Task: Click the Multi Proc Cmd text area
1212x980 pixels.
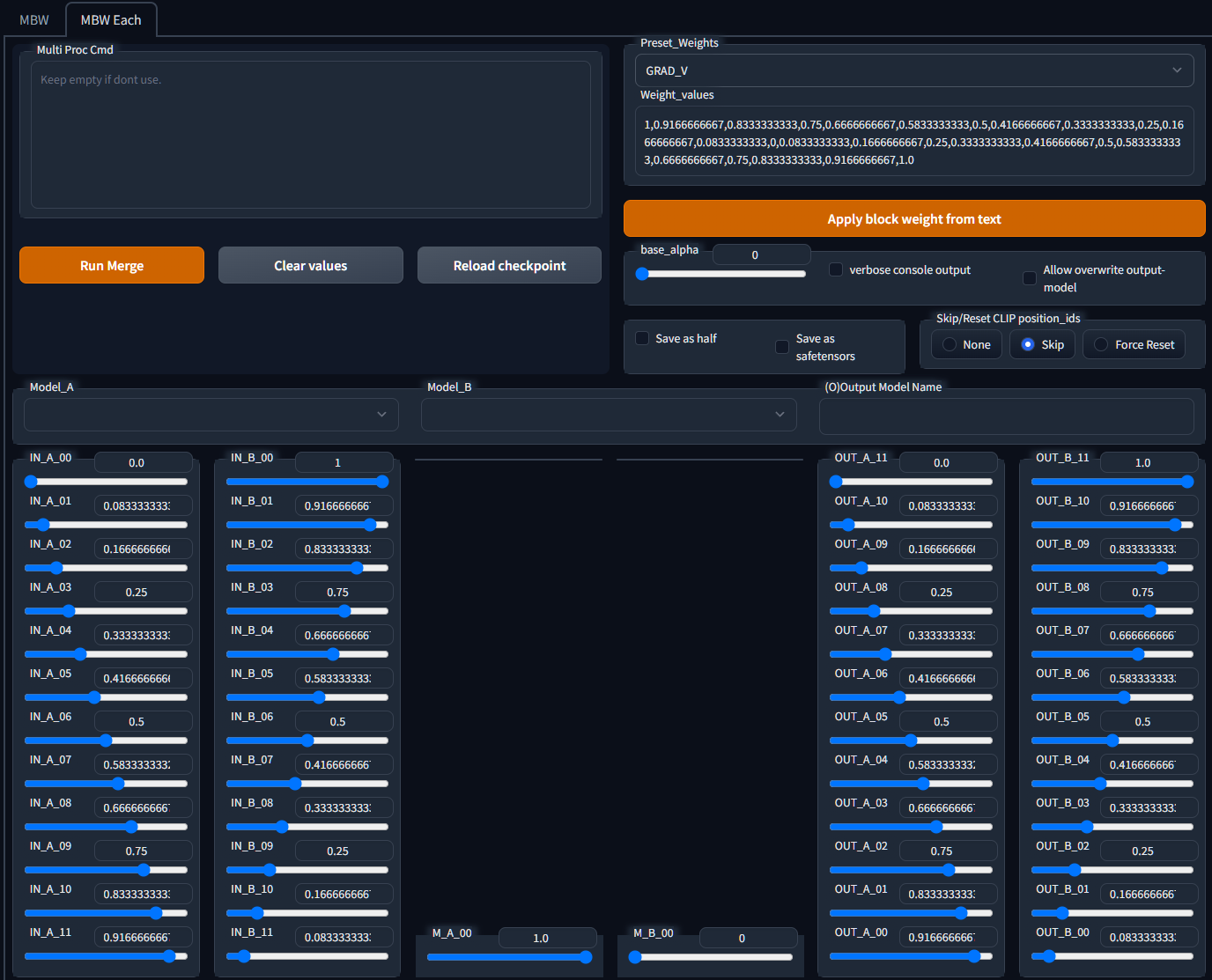Action: click(x=310, y=134)
